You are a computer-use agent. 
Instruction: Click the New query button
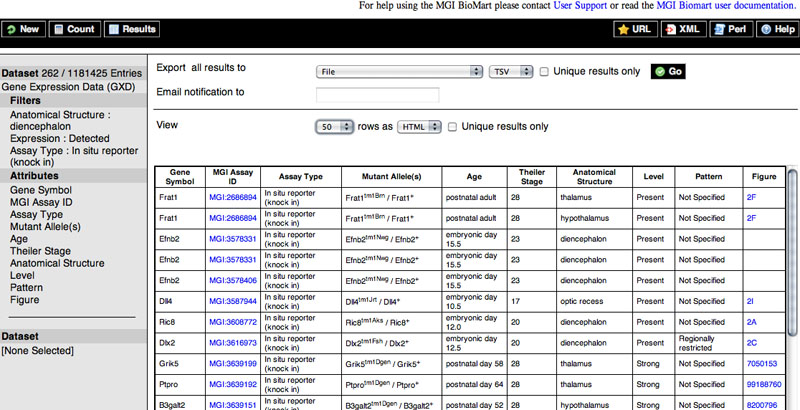(23, 29)
